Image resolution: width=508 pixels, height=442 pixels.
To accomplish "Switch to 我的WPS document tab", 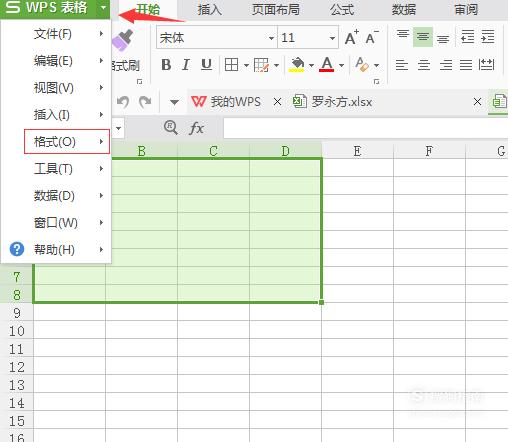I will coord(226,101).
